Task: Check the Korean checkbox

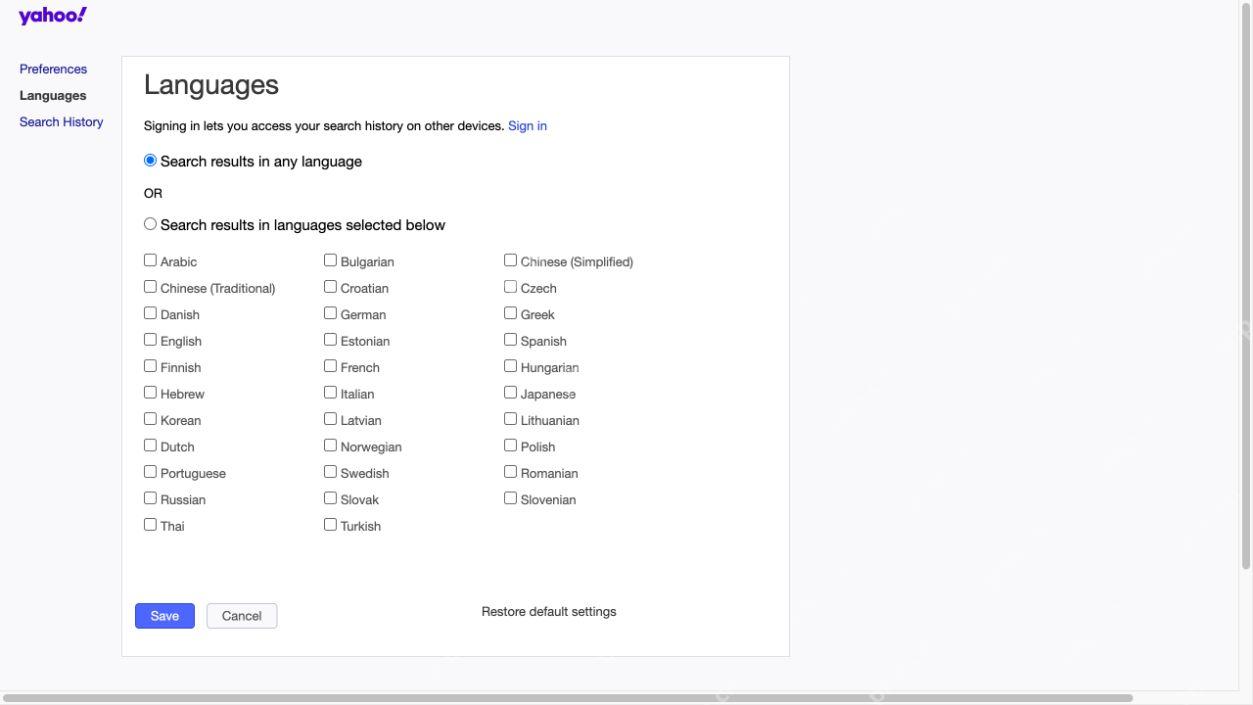Action: tap(151, 419)
